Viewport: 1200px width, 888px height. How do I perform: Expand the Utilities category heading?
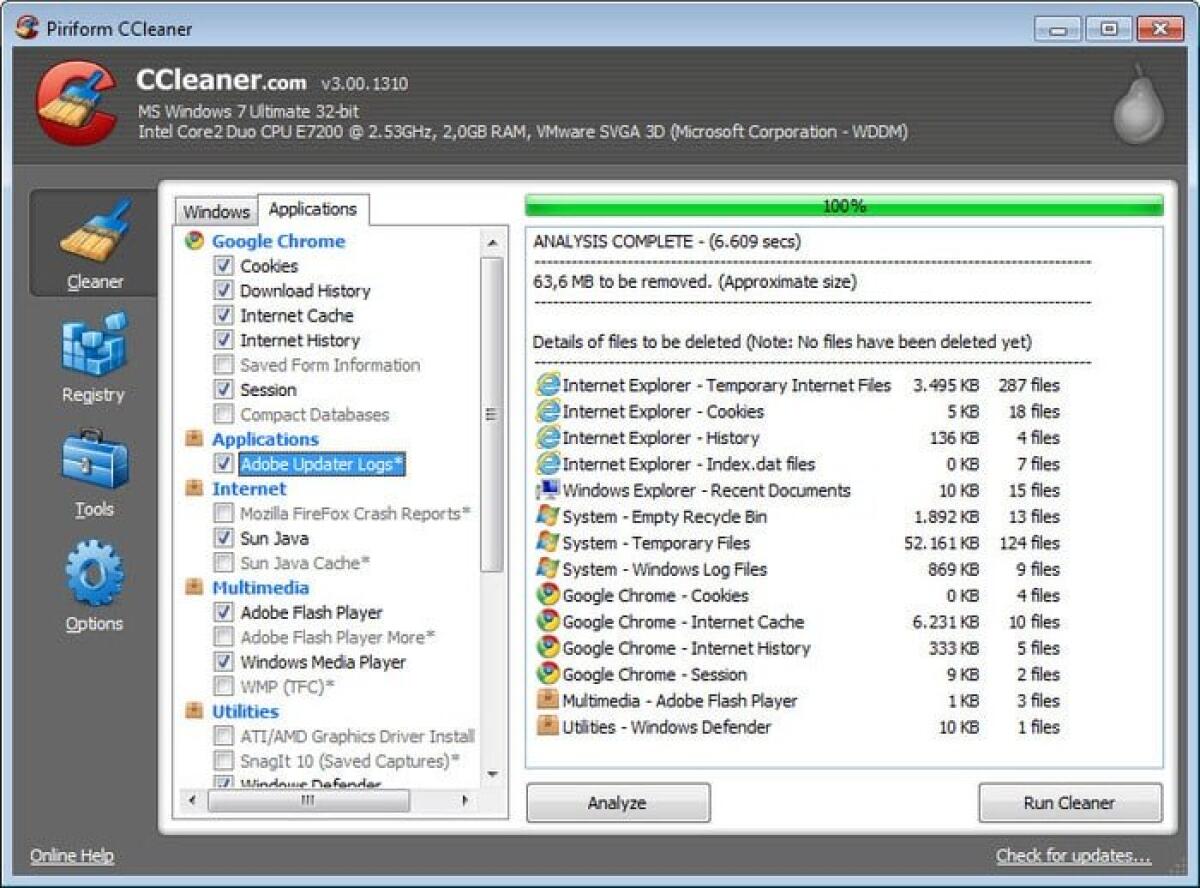tap(245, 711)
